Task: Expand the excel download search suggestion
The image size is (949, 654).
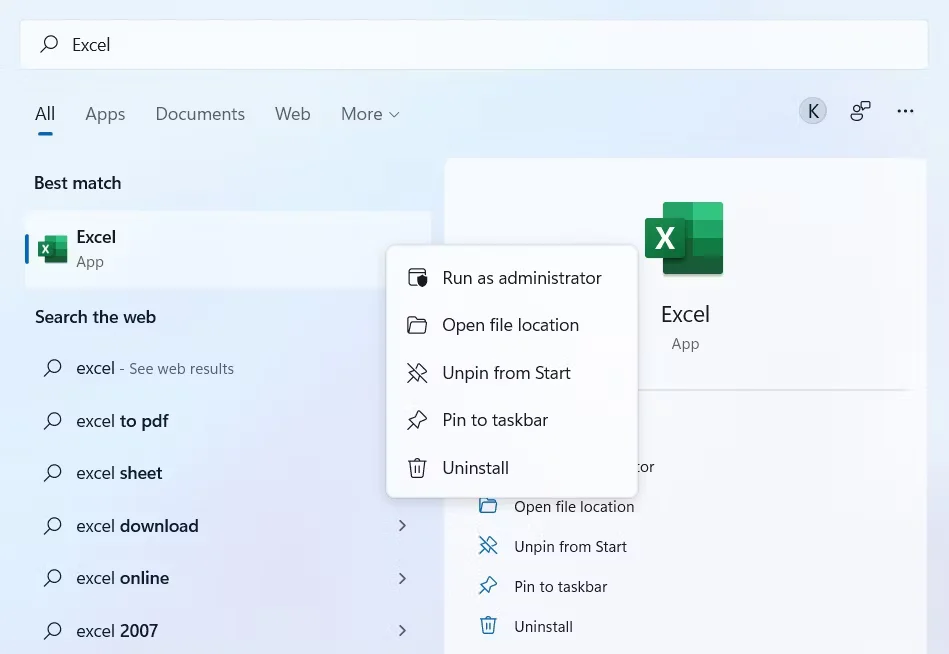Action: [x=402, y=525]
